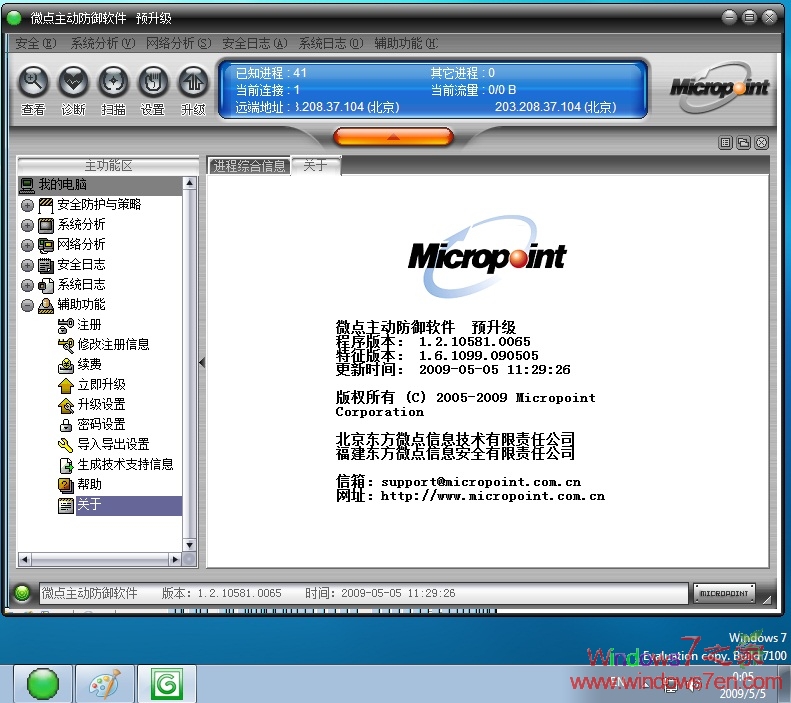Viewport: 791px width, 703px height.
Task: Click the 升级 upgrade arrow icon
Action: [x=193, y=83]
